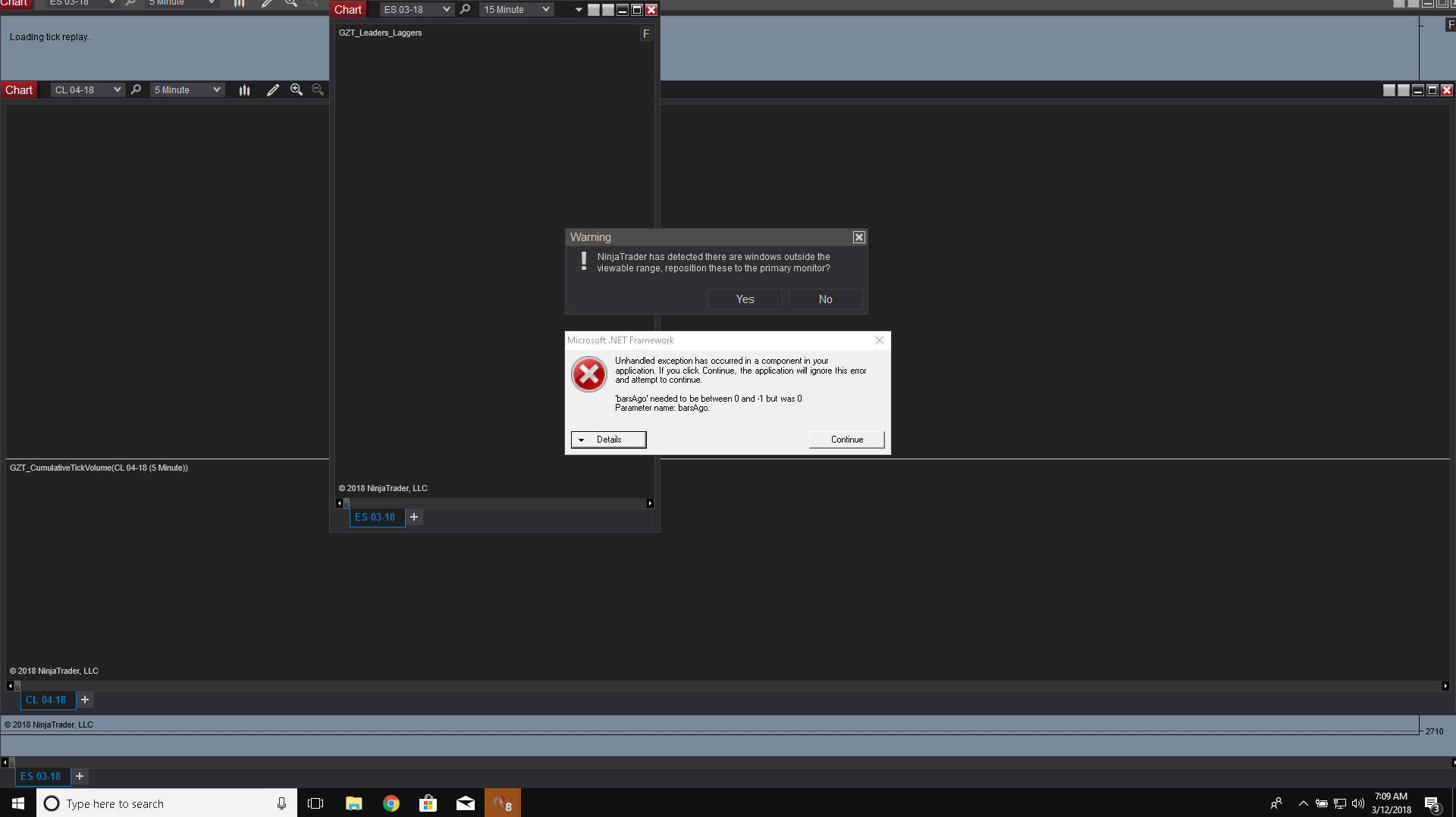Click the exclamation icon in Warning dialog
Image resolution: width=1456 pixels, height=817 pixels.
584,261
